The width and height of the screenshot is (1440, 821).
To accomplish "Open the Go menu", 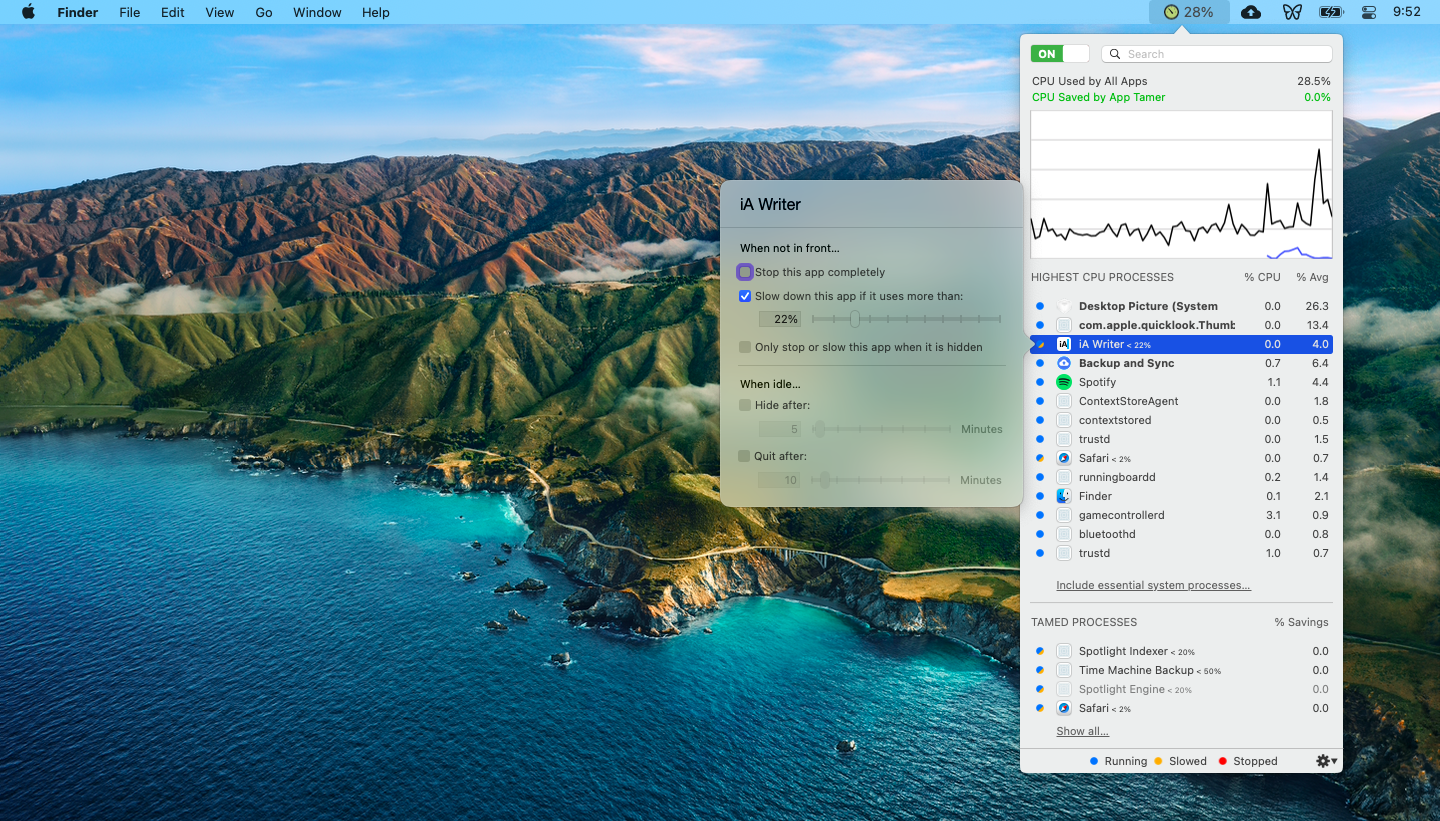I will [264, 12].
